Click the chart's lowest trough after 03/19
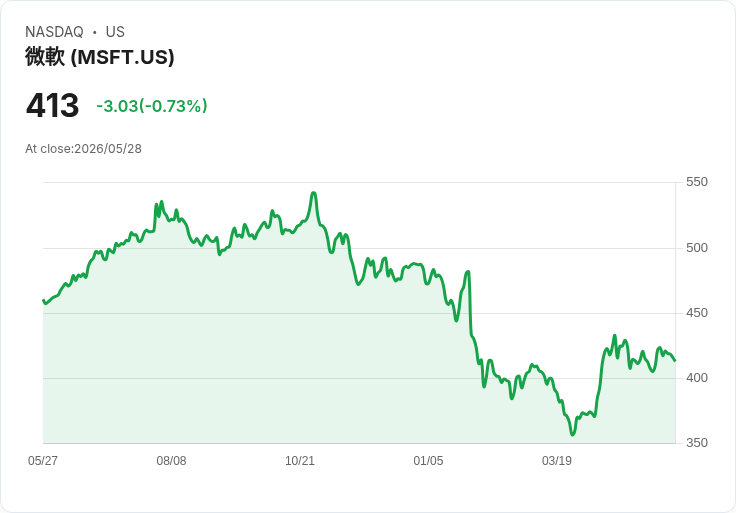 (572, 434)
